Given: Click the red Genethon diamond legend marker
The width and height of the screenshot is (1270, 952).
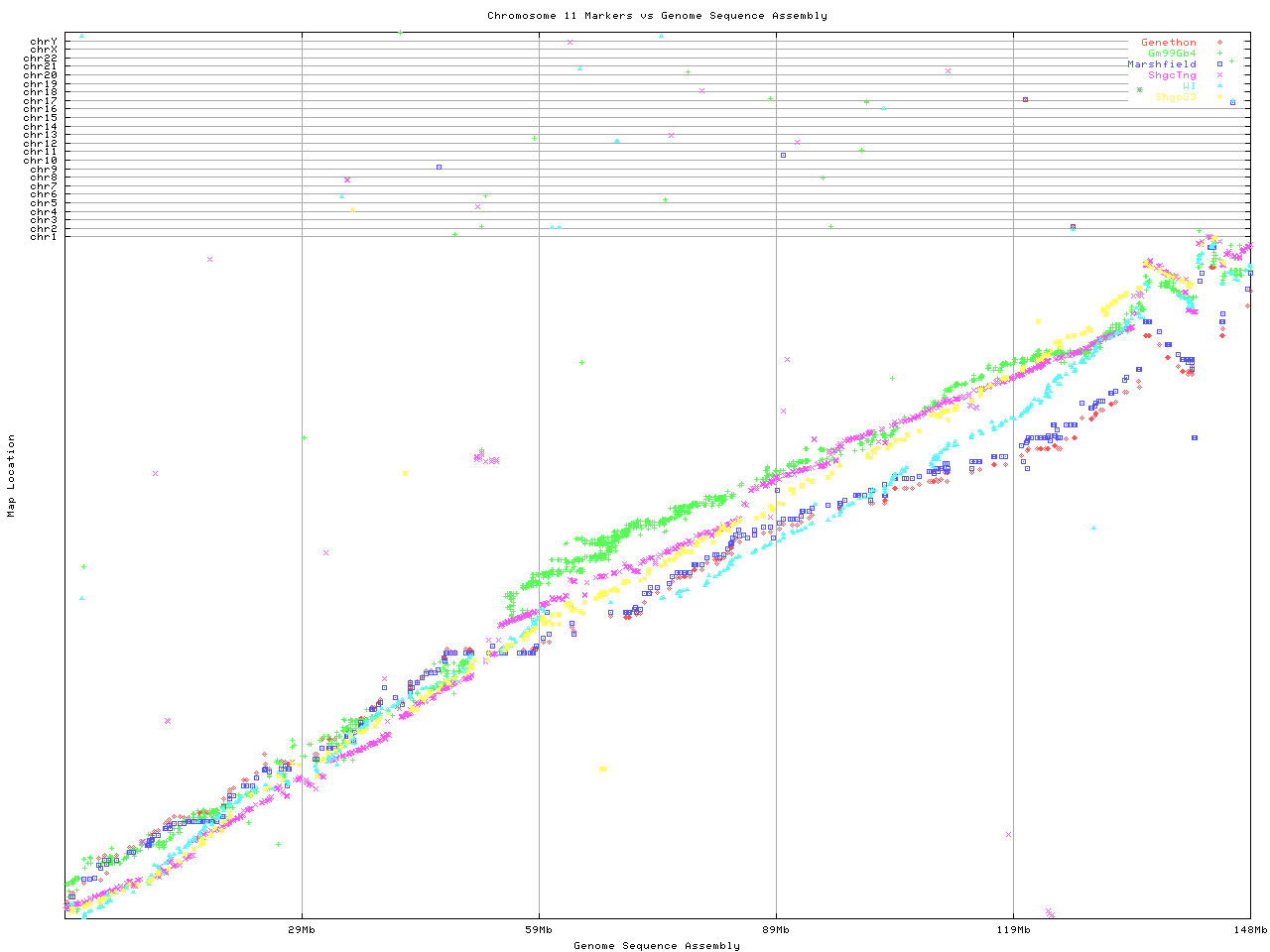Looking at the screenshot, I should click(1219, 43).
